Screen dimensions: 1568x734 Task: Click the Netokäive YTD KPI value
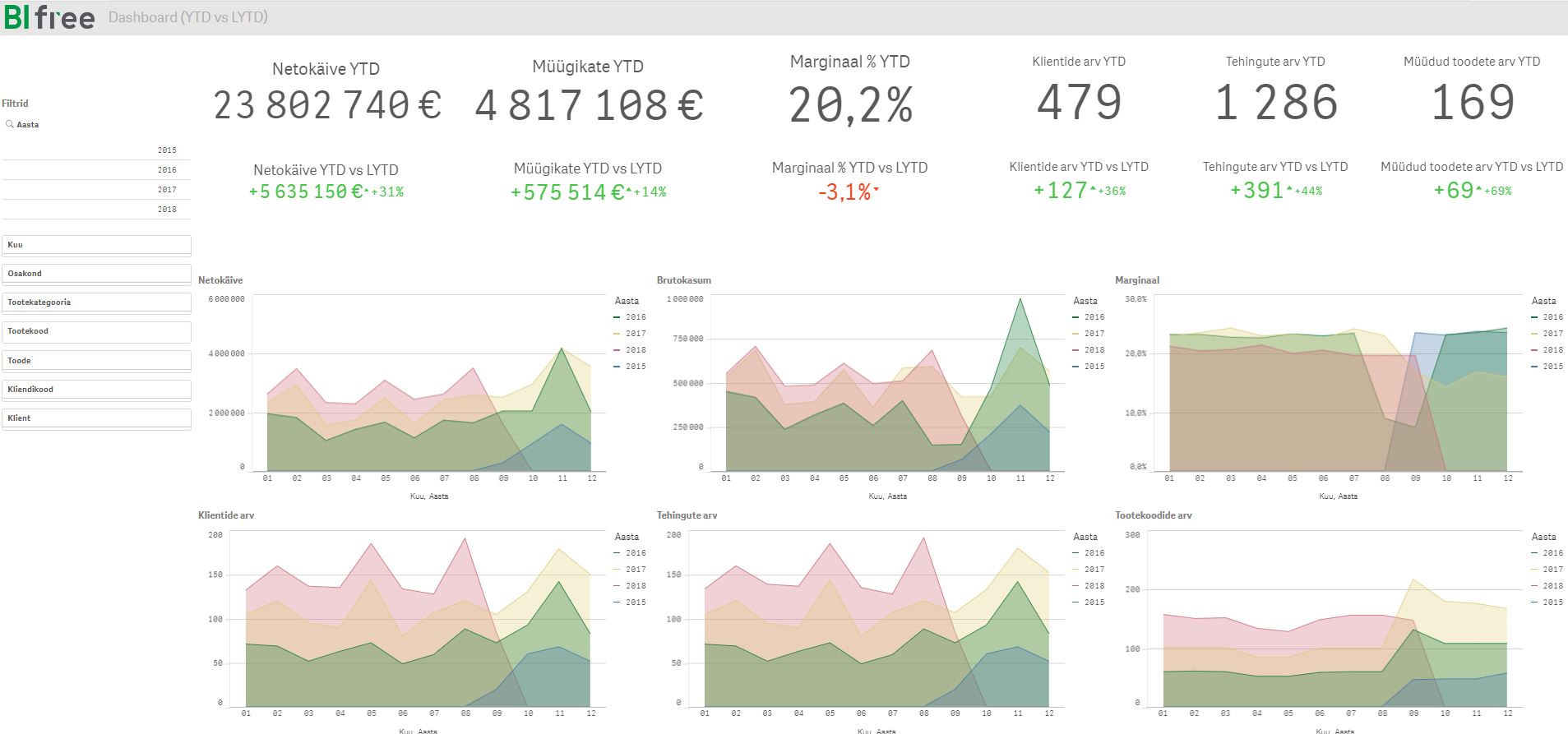pos(327,106)
